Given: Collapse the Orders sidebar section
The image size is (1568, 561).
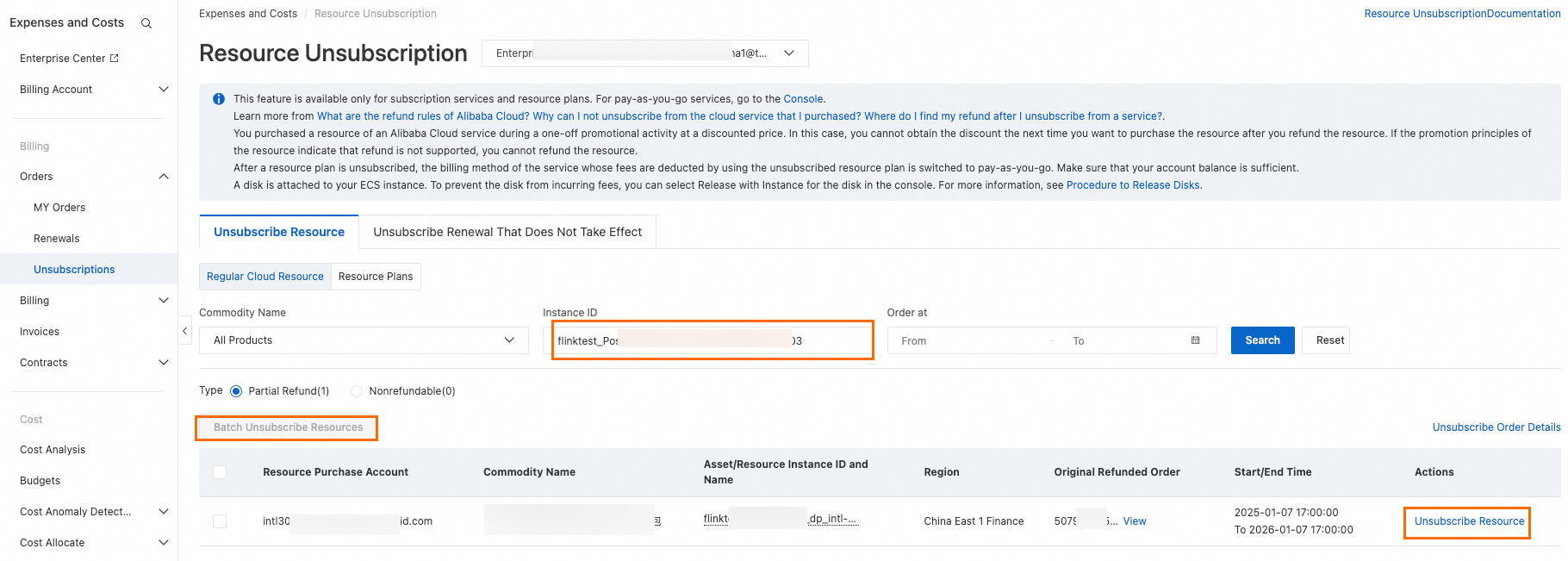Looking at the screenshot, I should click(x=163, y=177).
